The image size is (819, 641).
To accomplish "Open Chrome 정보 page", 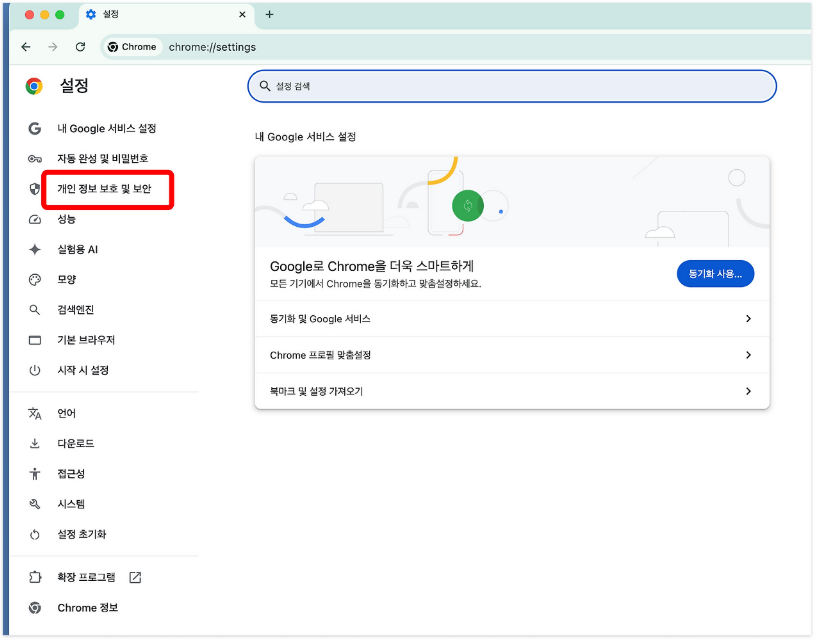I will pyautogui.click(x=88, y=608).
